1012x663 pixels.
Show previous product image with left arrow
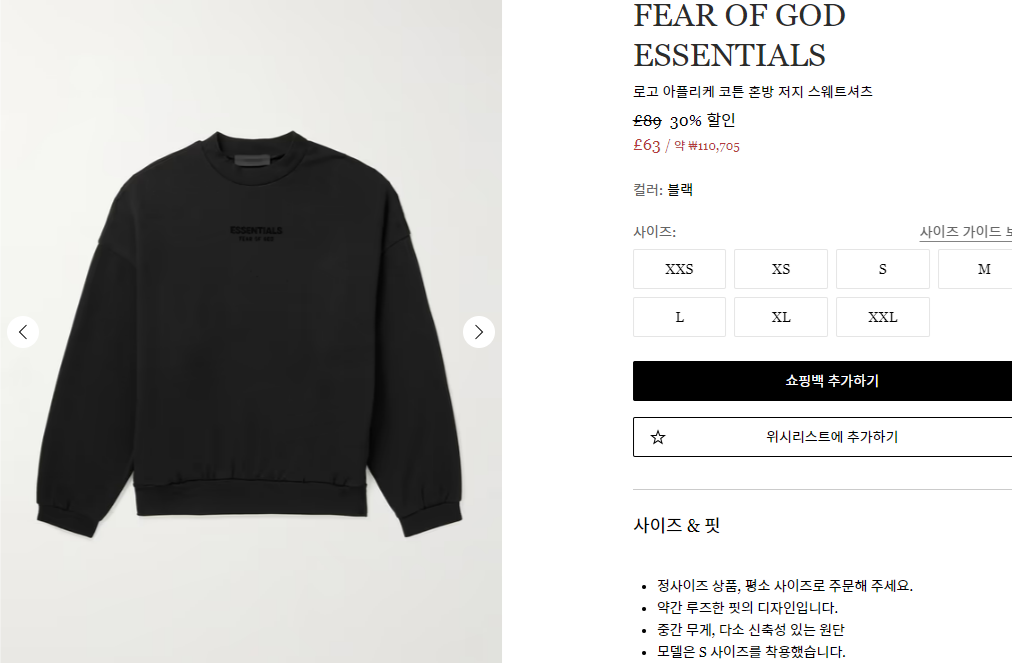click(x=23, y=332)
